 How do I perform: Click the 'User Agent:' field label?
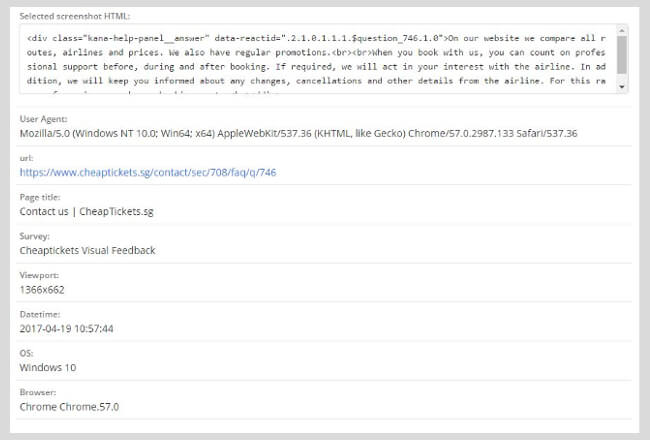pyautogui.click(x=43, y=119)
